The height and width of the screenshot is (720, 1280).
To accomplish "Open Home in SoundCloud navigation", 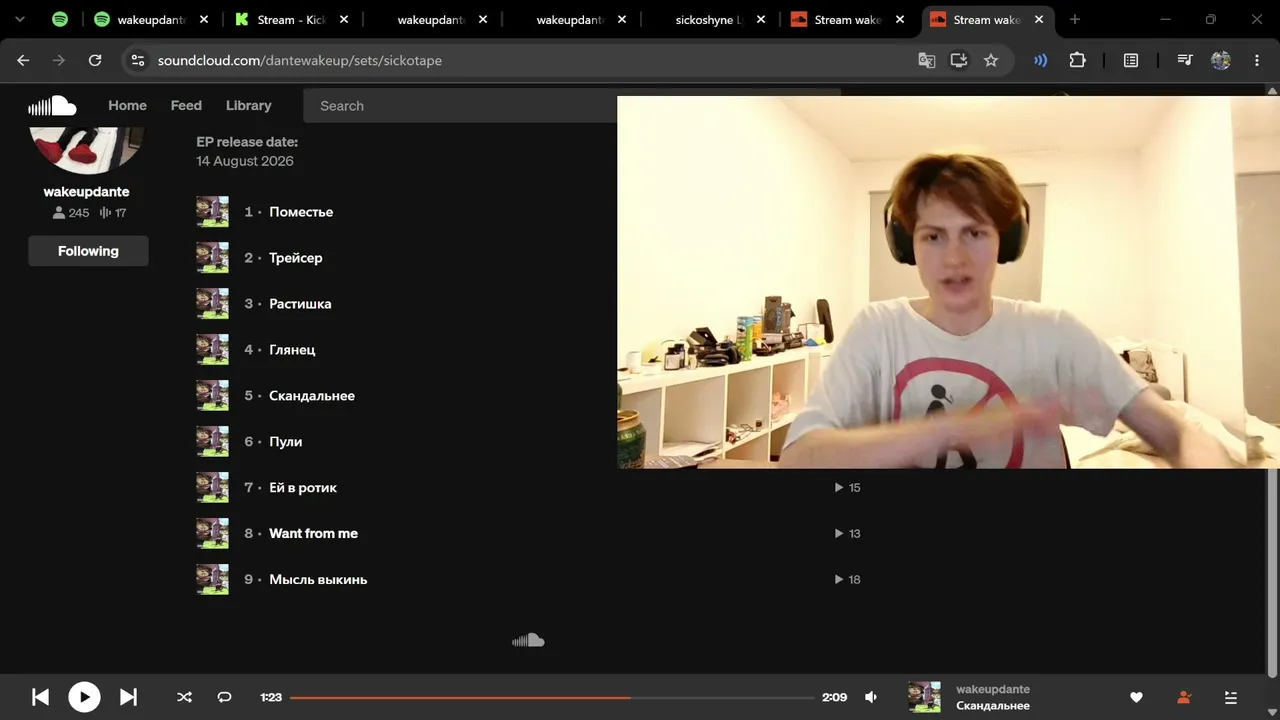I will click(127, 105).
